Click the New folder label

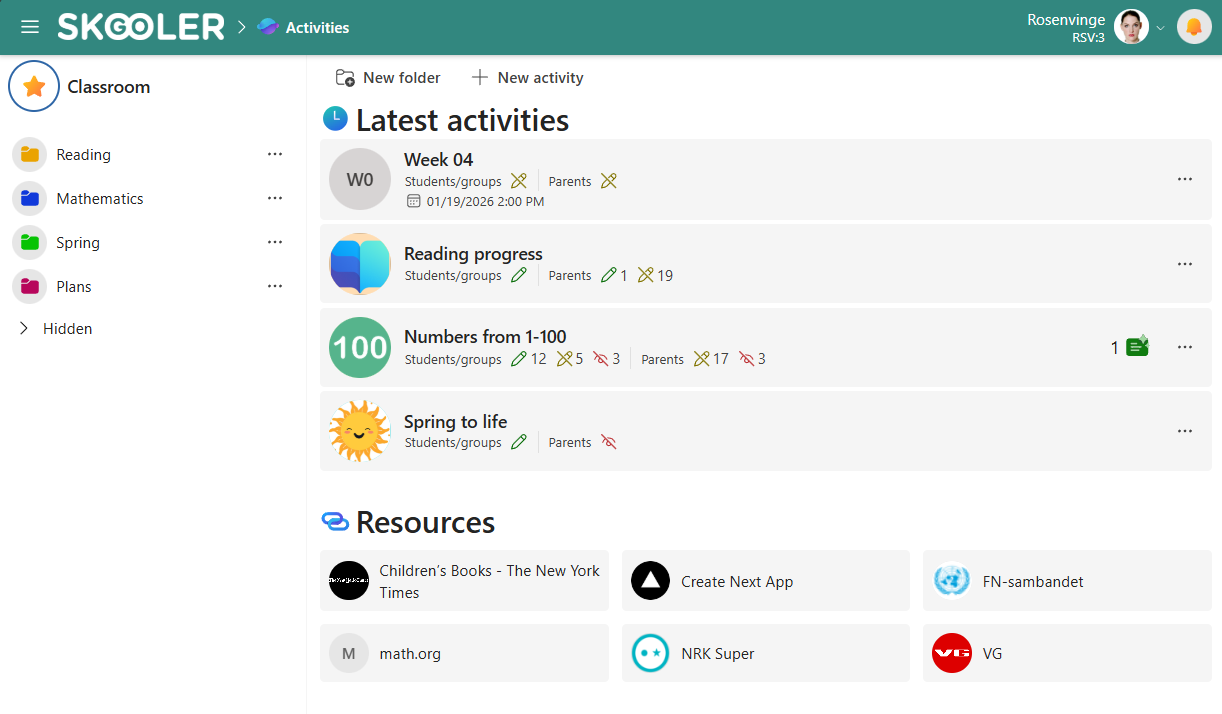[x=401, y=78]
